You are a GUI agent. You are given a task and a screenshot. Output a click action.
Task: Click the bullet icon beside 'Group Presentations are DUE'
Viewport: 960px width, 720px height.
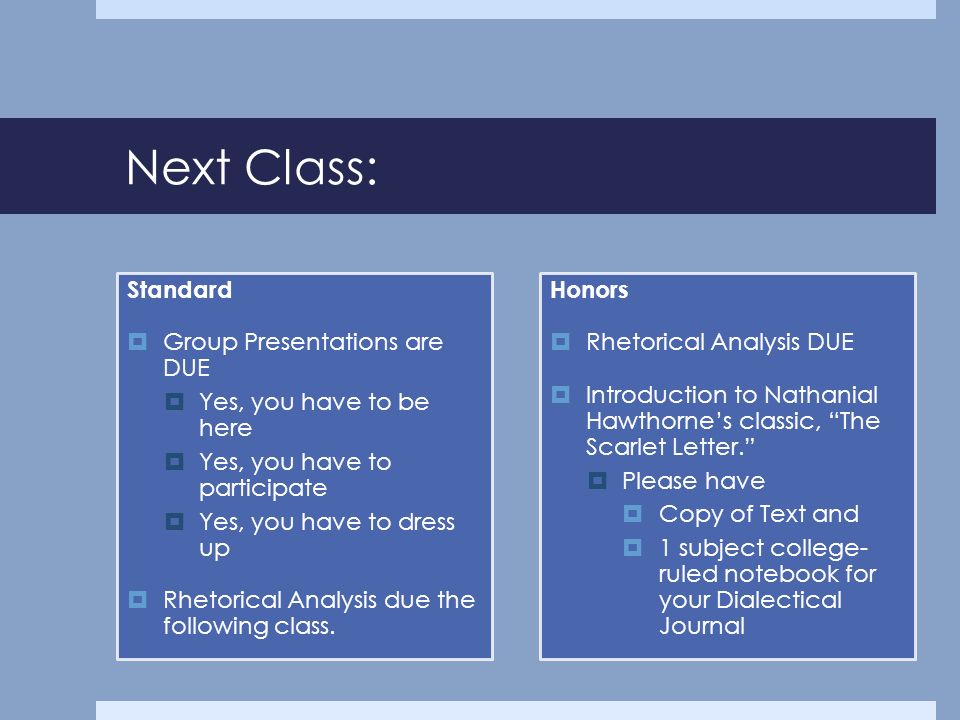138,341
